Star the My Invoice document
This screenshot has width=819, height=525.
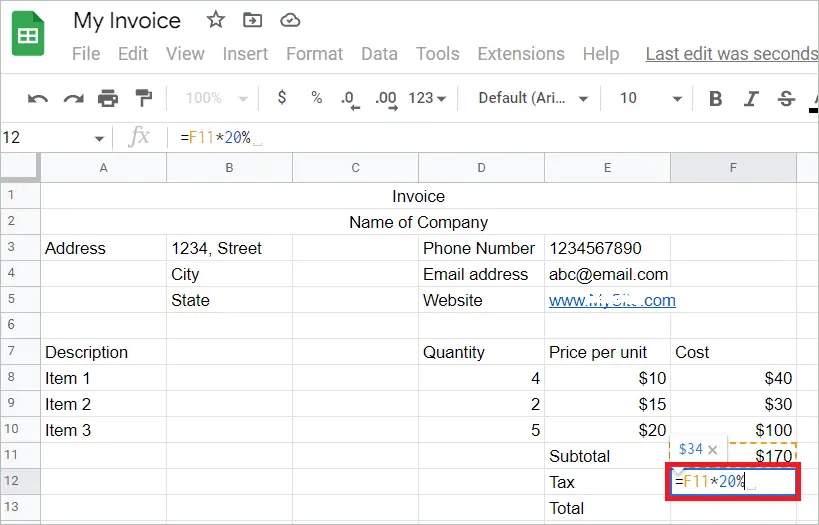pos(215,20)
